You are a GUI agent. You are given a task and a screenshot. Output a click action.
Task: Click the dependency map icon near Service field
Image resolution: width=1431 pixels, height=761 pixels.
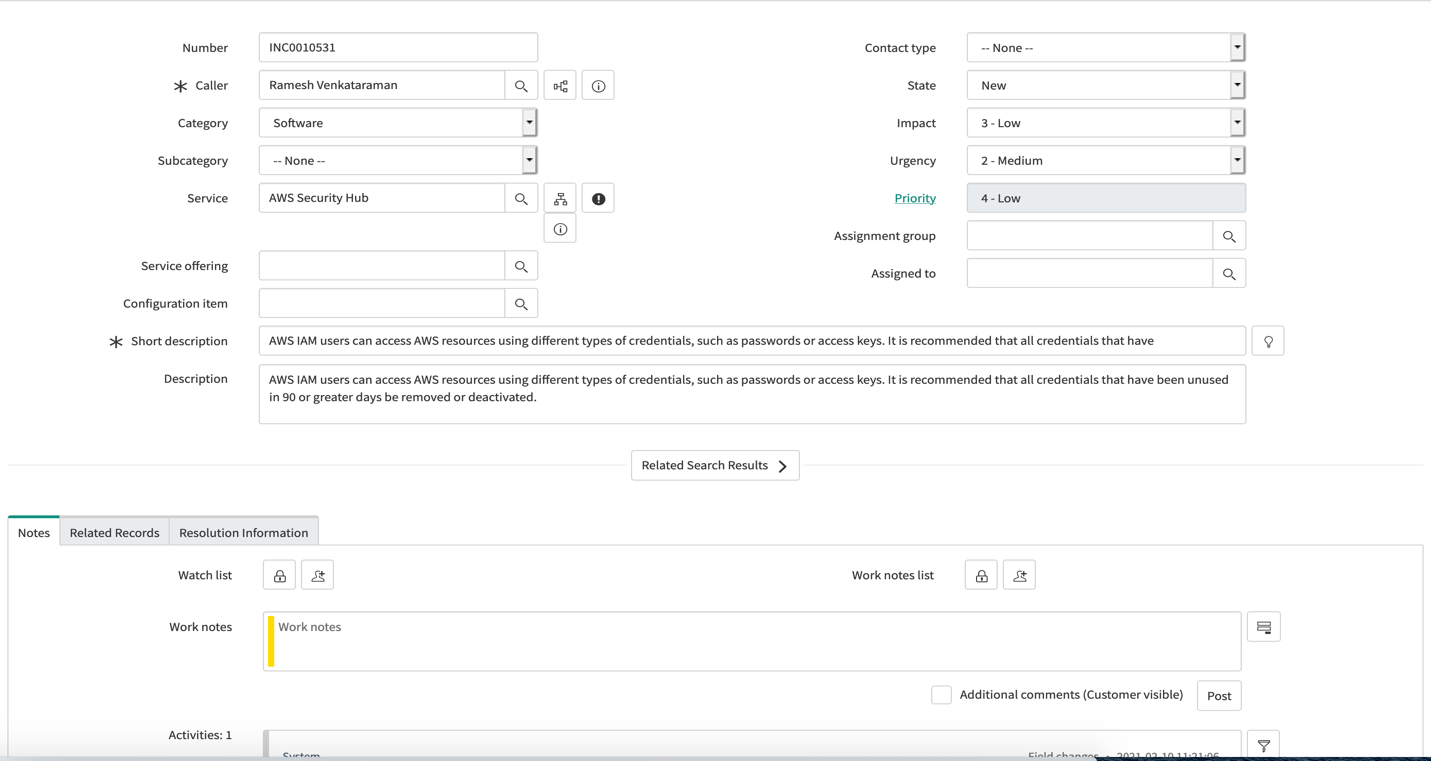[560, 197]
